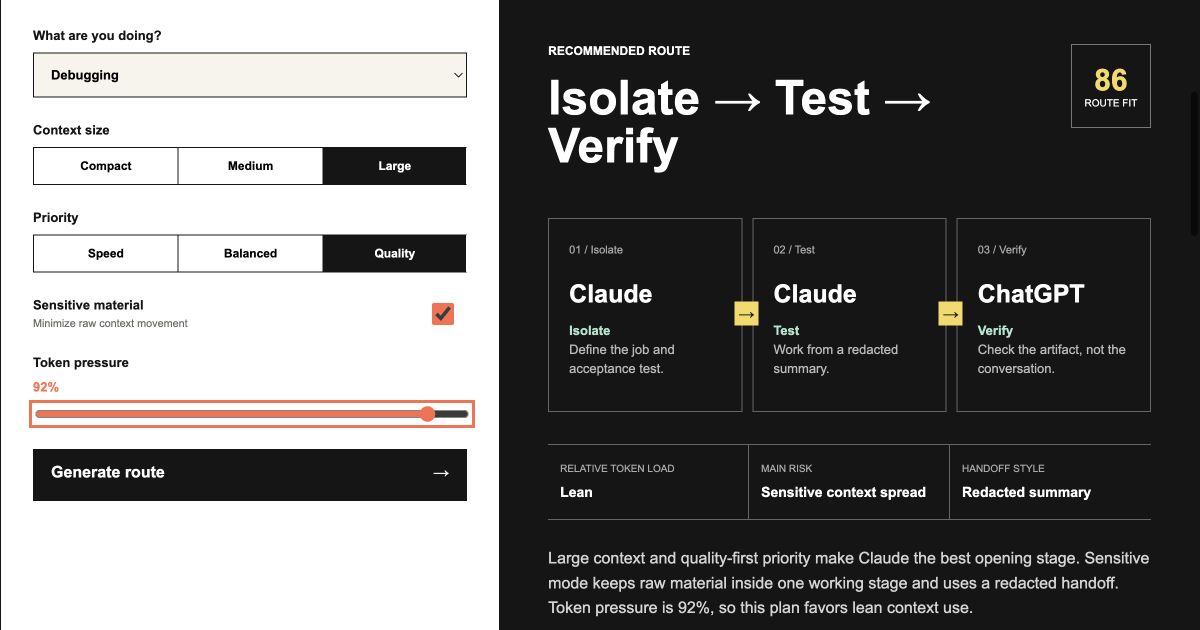The image size is (1200, 630).
Task: Select the 01 / Isolate Claude card
Action: [645, 315]
